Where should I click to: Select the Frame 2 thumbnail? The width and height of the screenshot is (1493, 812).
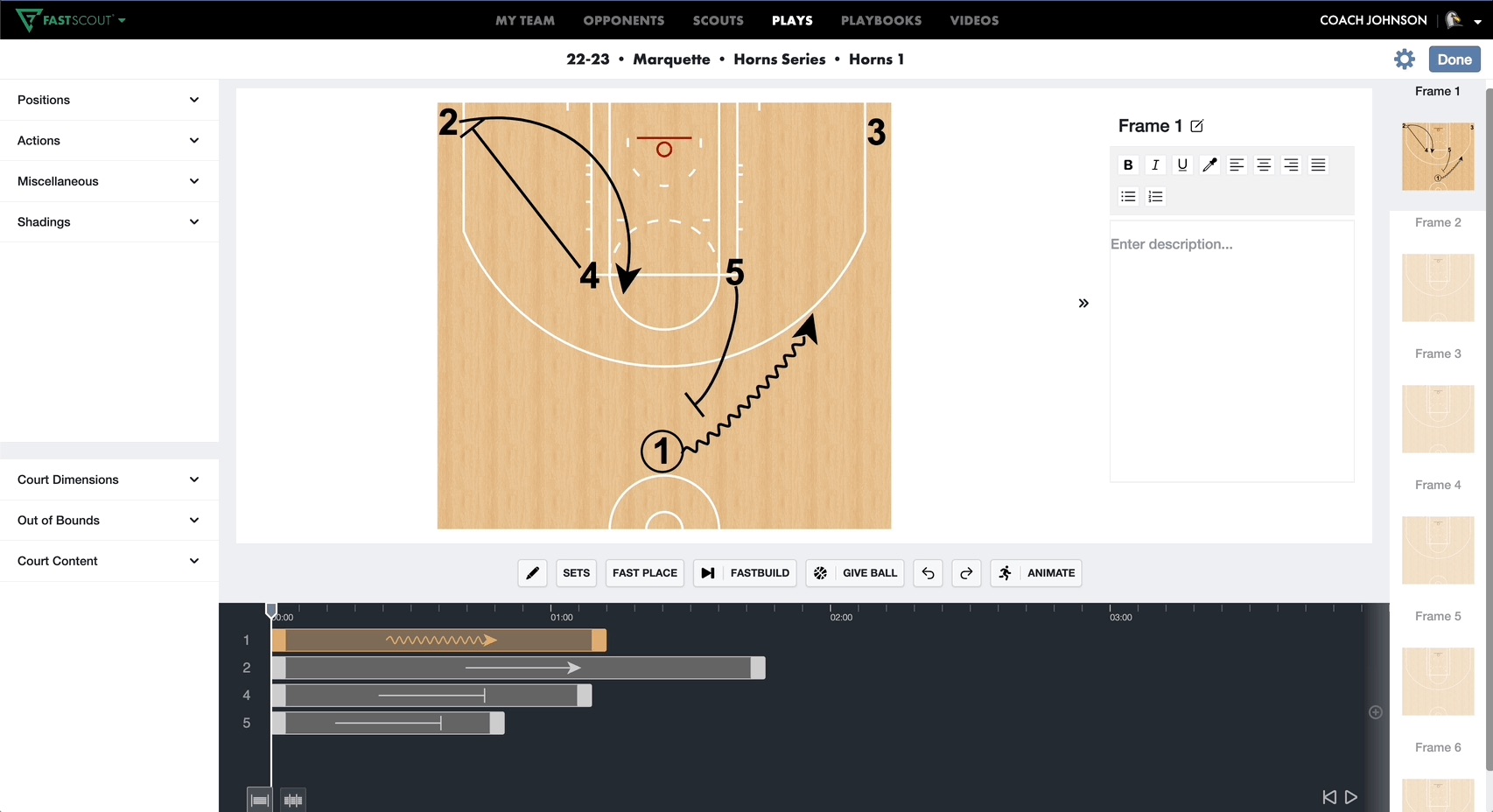click(x=1438, y=288)
